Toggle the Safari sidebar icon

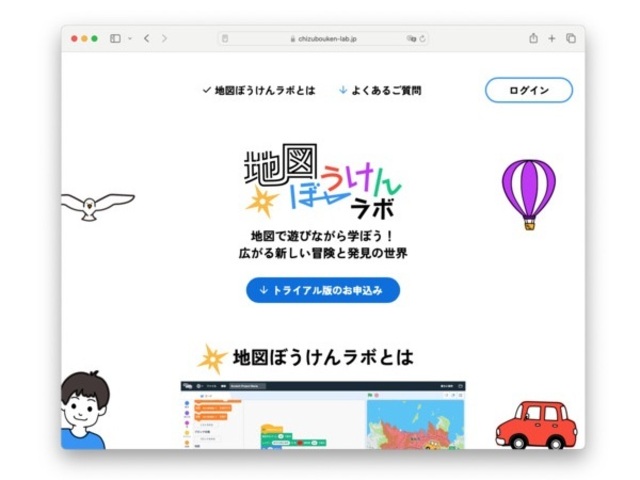coord(115,38)
